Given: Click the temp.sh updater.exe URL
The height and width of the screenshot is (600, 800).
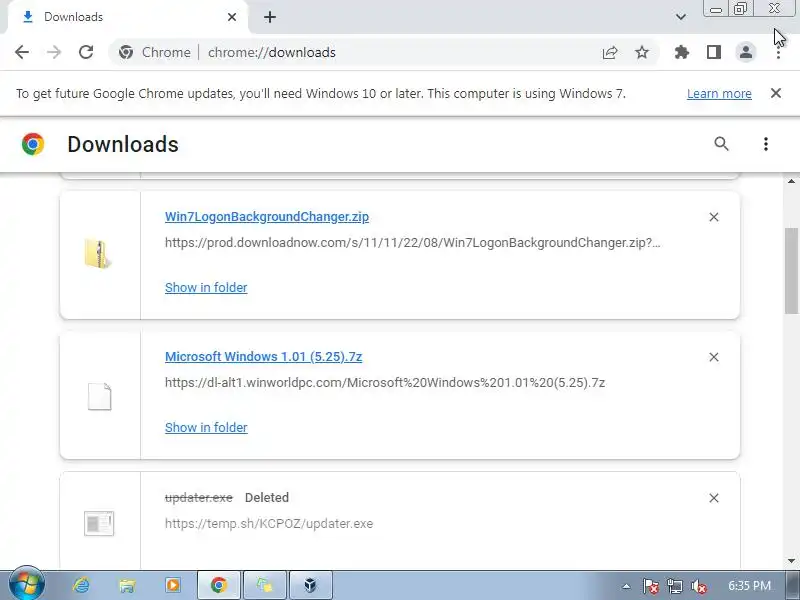Looking at the screenshot, I should click(x=269, y=523).
